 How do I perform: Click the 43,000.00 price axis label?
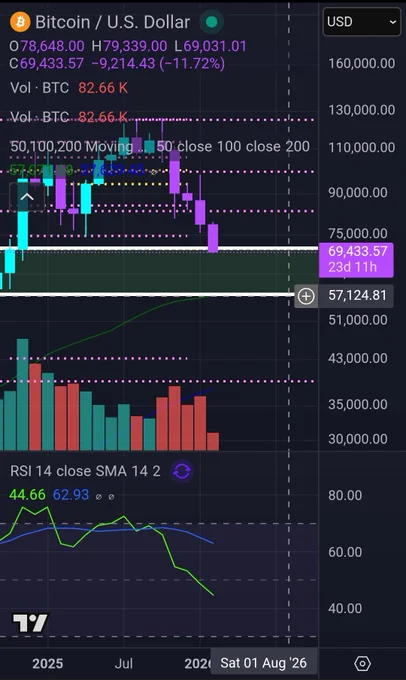[358, 358]
